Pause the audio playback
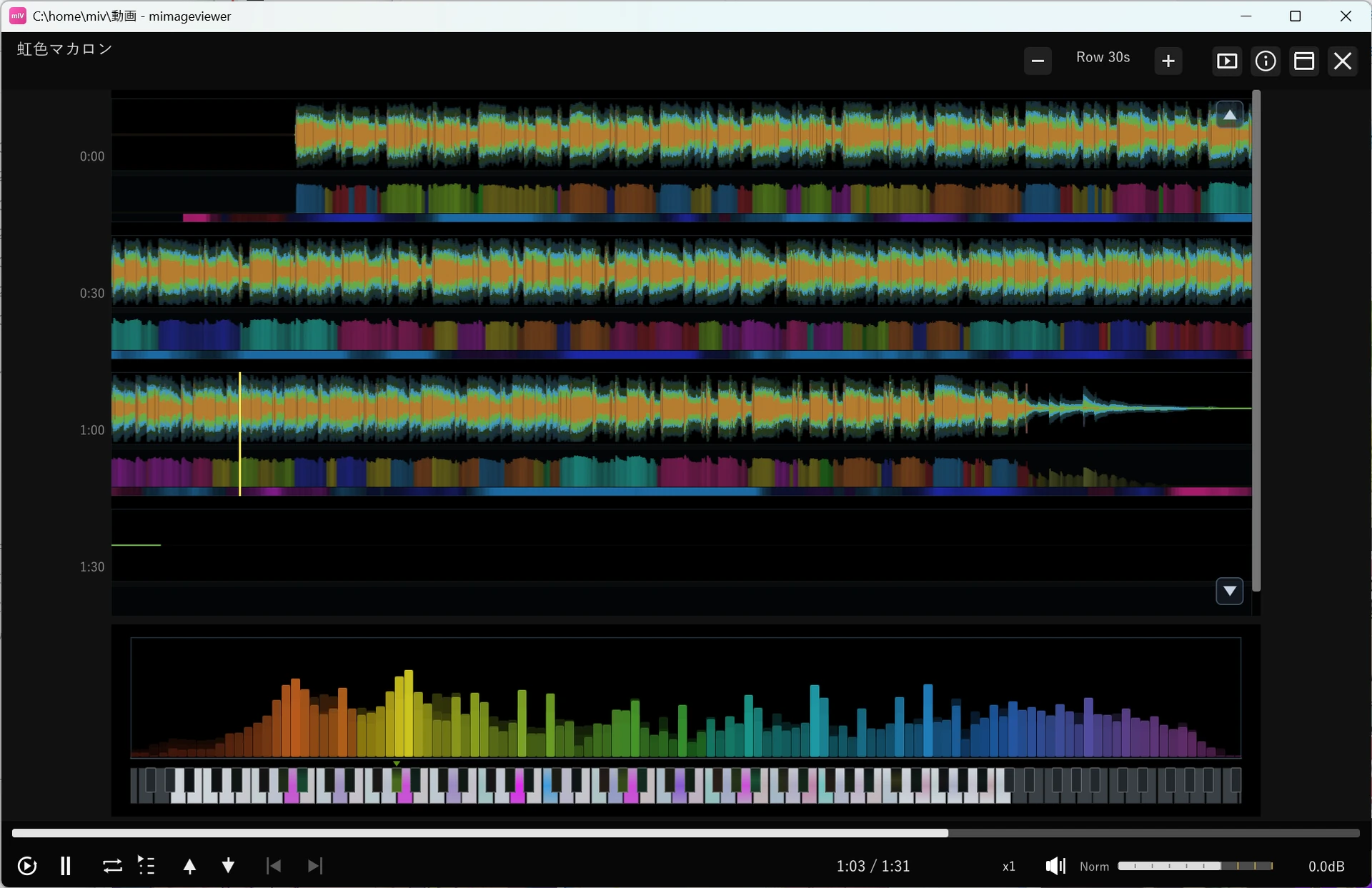The height and width of the screenshot is (888, 1372). pos(66,866)
